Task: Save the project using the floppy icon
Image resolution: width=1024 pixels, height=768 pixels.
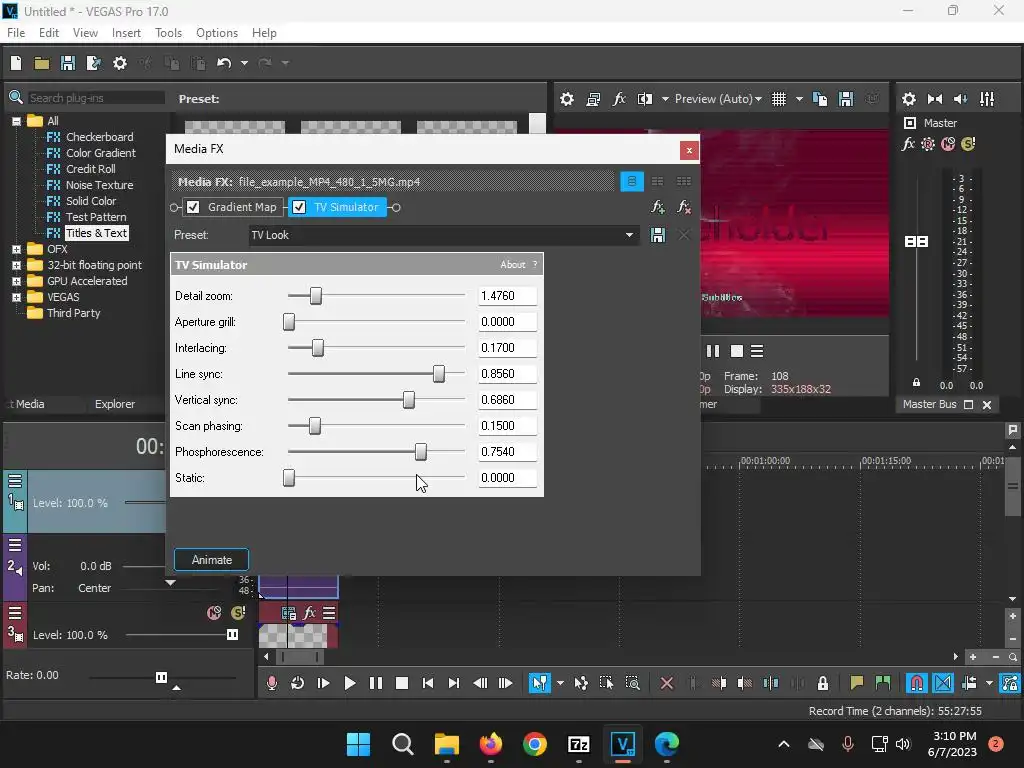Action: 68,63
